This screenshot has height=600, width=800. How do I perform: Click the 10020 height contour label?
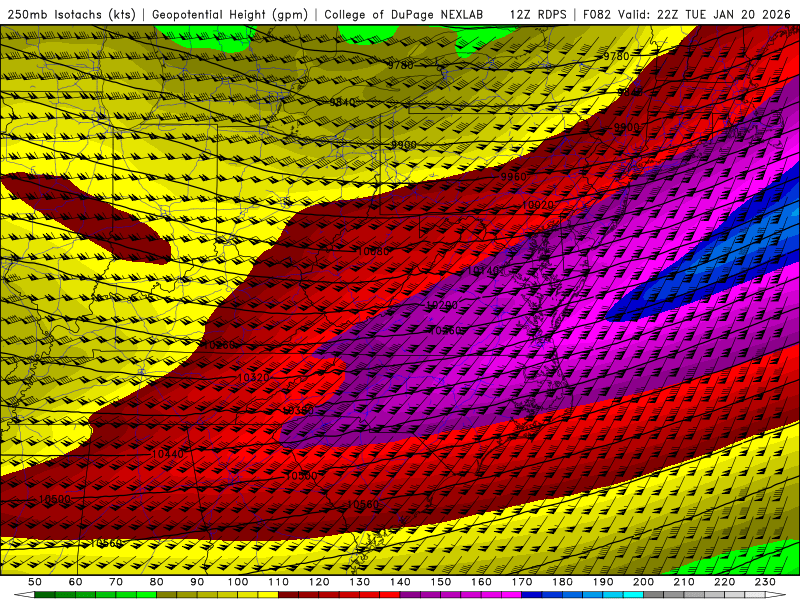[x=537, y=205]
